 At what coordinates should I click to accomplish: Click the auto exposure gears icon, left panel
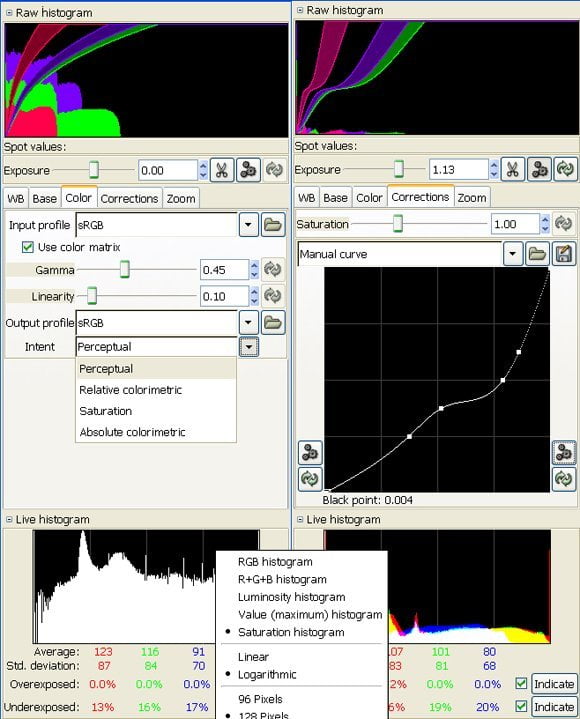point(248,170)
